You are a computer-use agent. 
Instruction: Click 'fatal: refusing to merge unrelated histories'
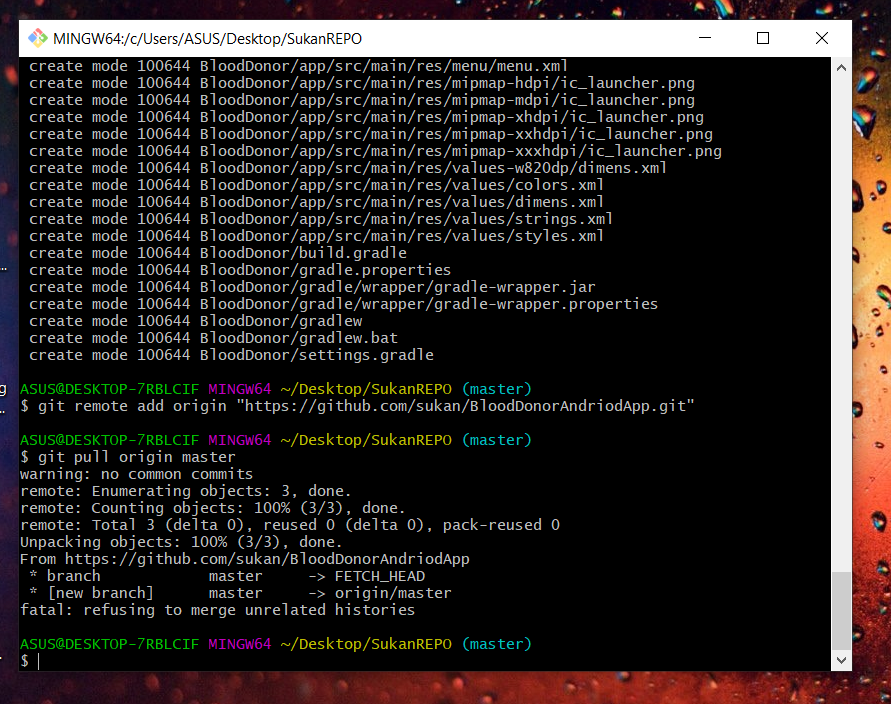pos(218,610)
